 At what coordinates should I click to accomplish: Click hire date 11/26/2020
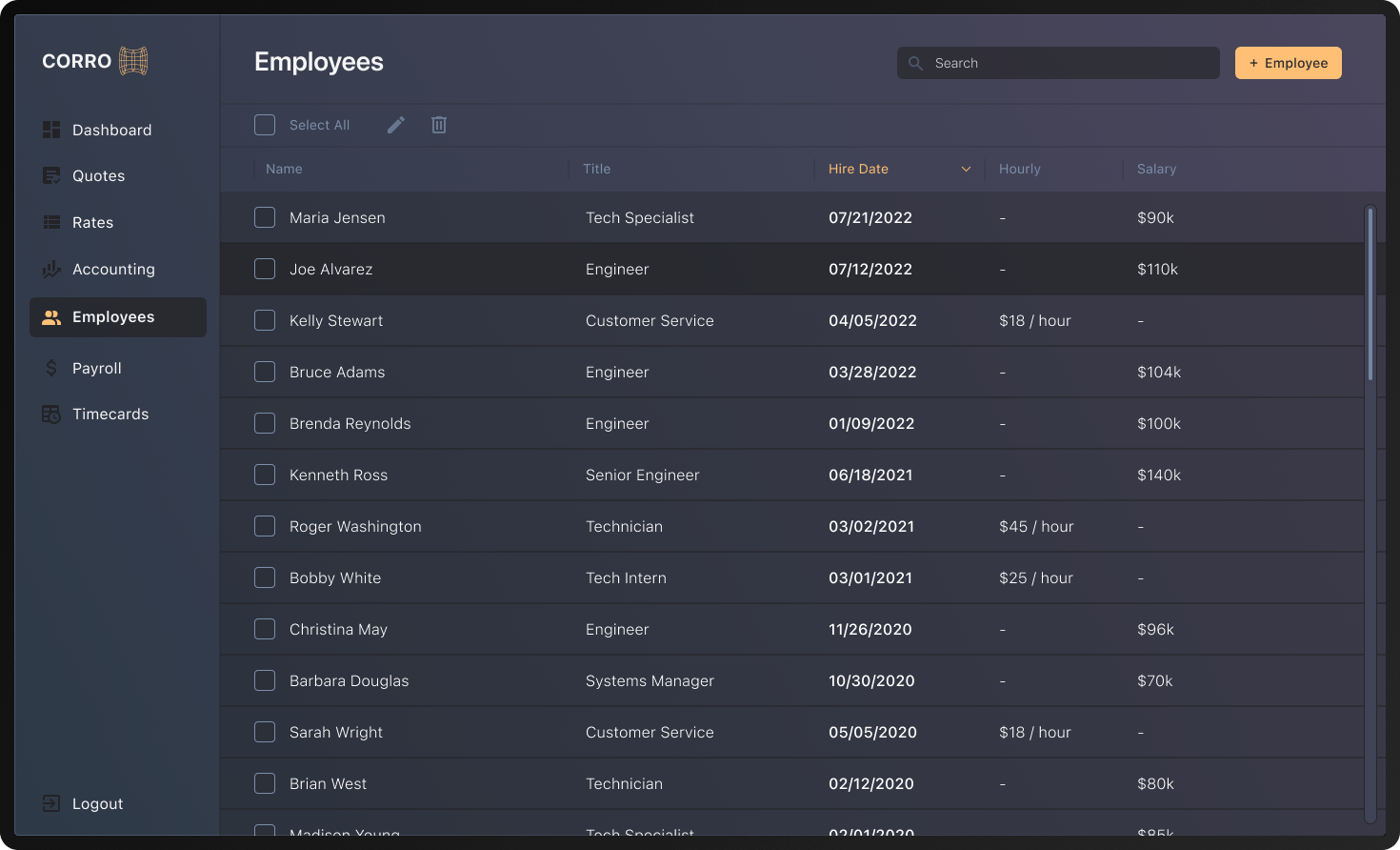tap(870, 629)
